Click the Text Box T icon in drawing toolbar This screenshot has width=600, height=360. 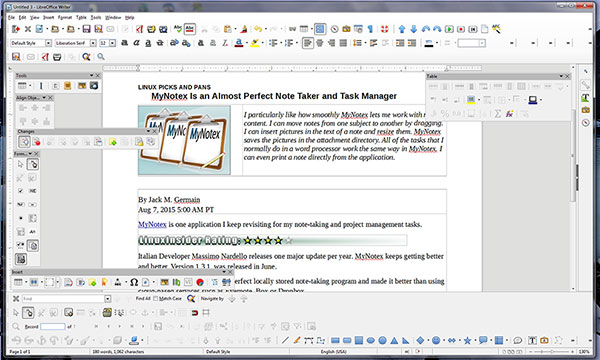click(x=532, y=340)
